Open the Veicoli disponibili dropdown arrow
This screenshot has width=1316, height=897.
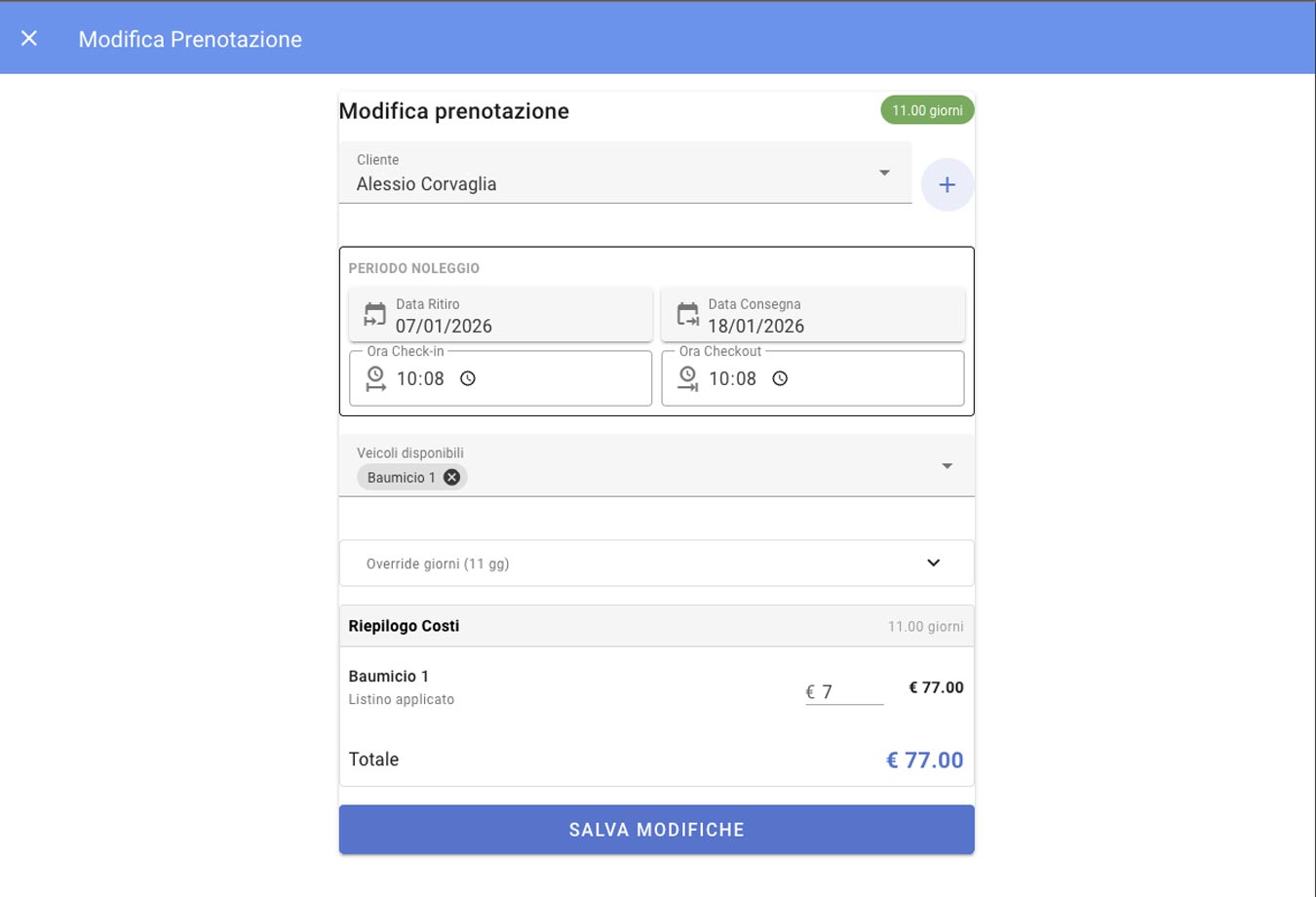[947, 466]
